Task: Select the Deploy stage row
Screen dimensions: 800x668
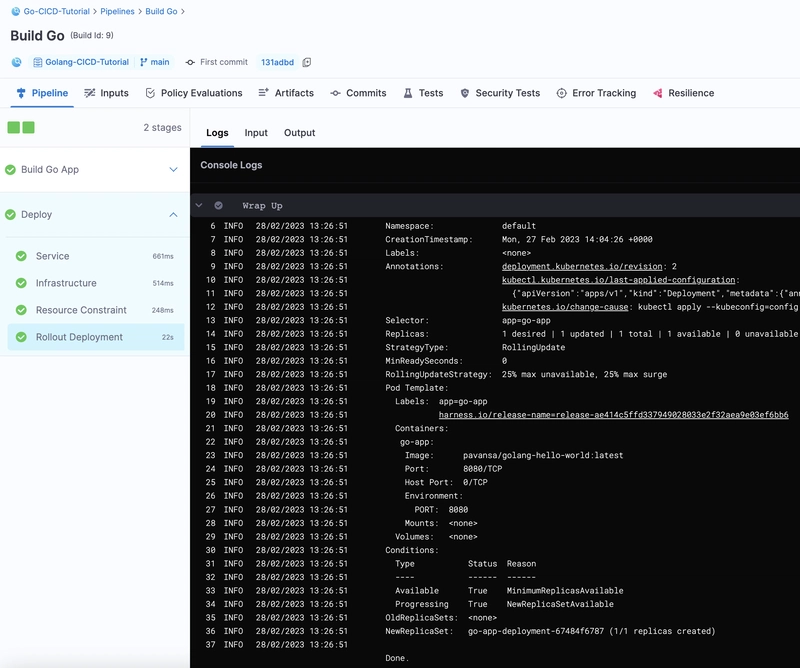Action: click(94, 214)
